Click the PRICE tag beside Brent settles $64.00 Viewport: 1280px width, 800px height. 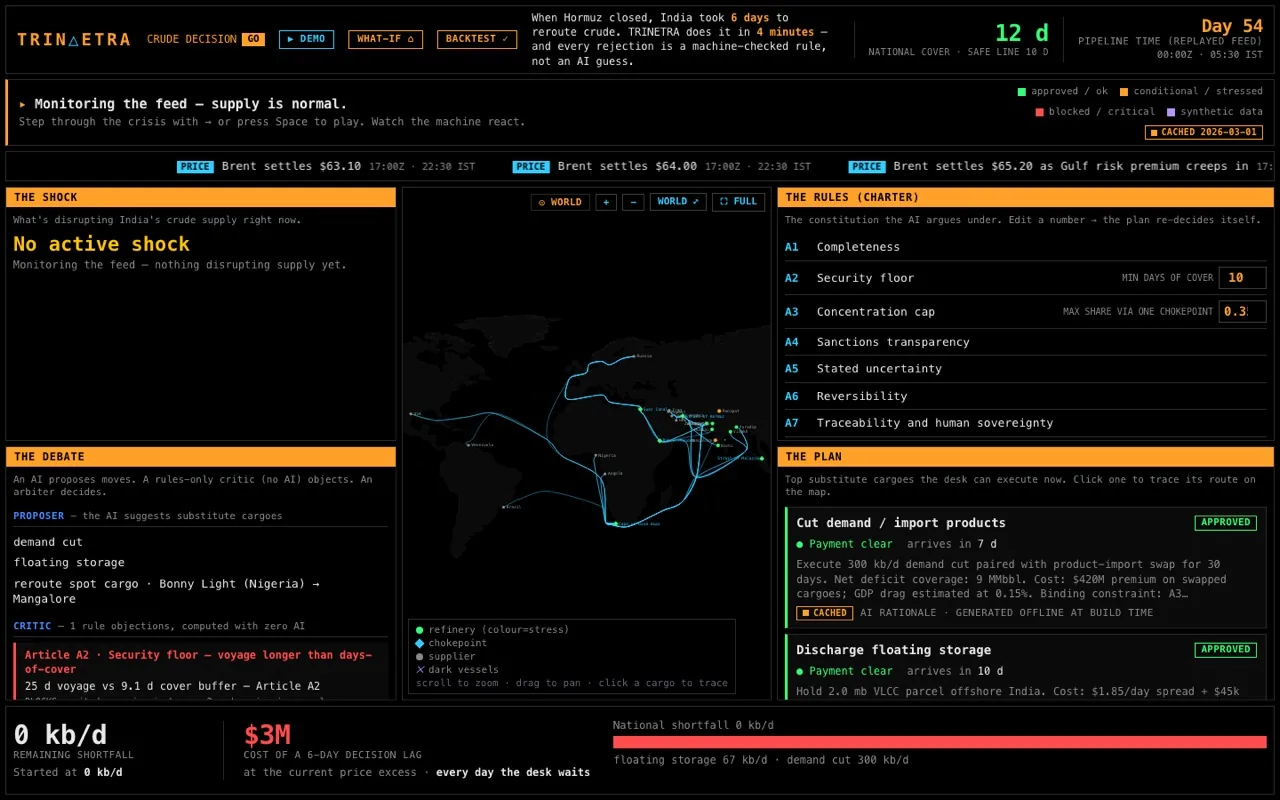(x=531, y=167)
